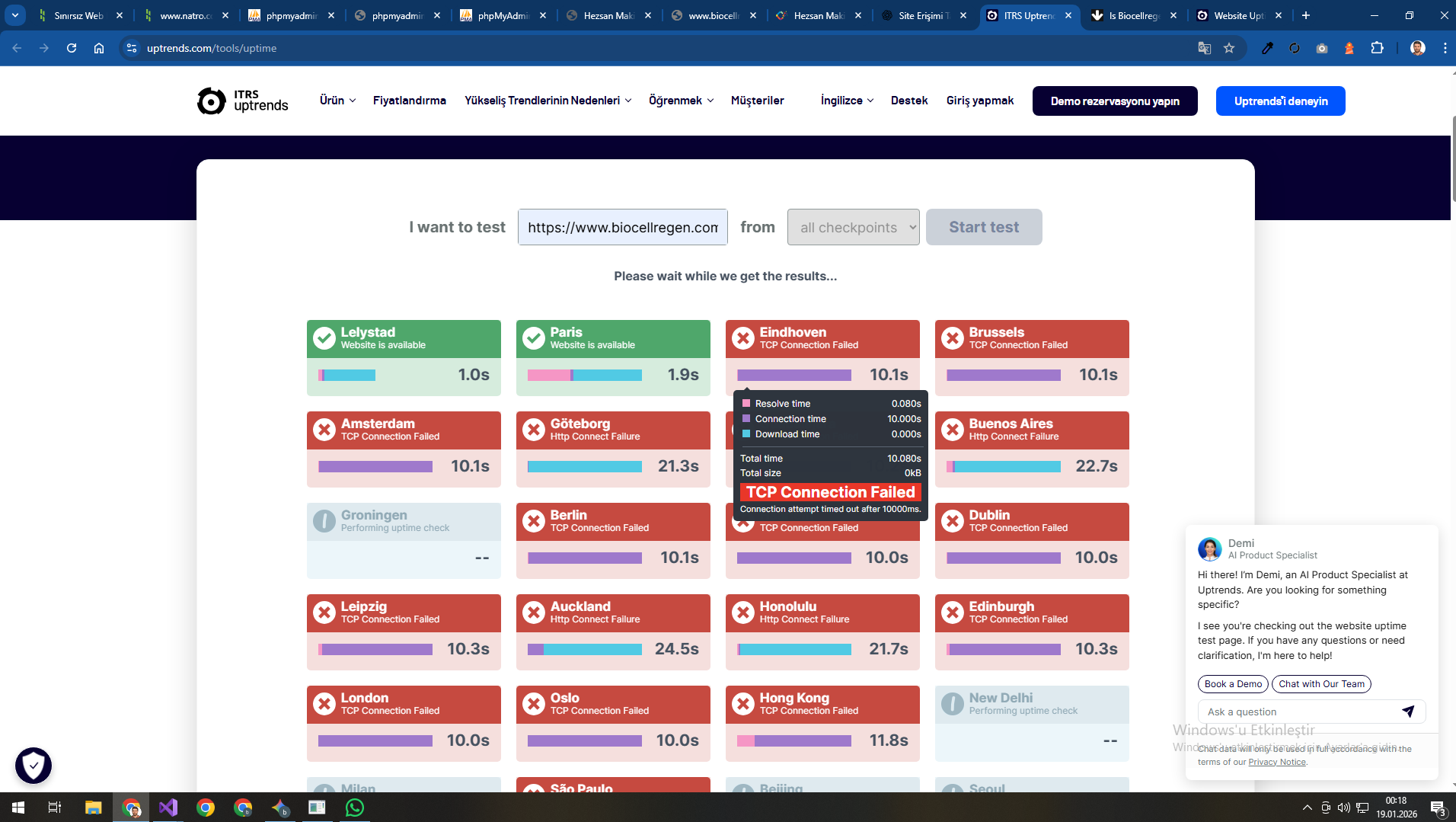This screenshot has width=1456, height=822.
Task: Open the all checkpoints dropdown
Action: (x=854, y=227)
